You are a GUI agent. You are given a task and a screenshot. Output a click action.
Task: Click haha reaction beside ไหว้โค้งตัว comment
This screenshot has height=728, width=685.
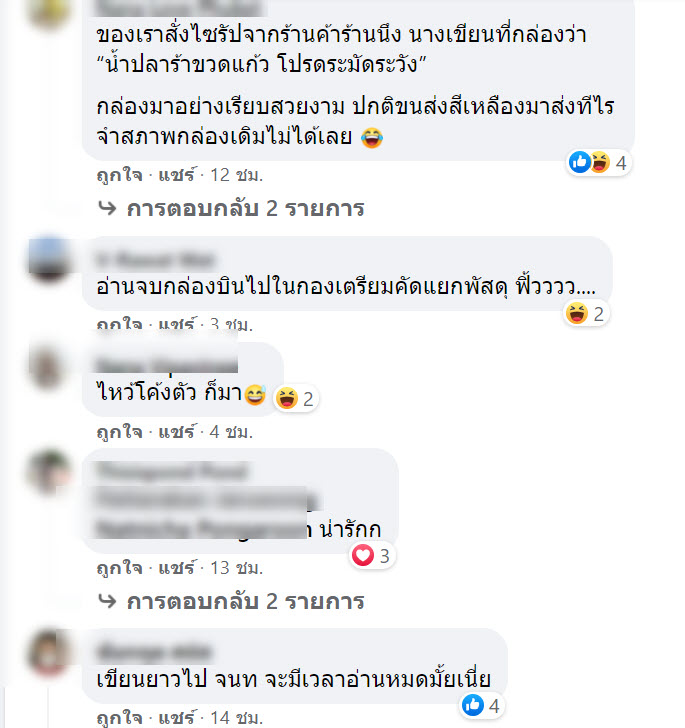tap(296, 399)
